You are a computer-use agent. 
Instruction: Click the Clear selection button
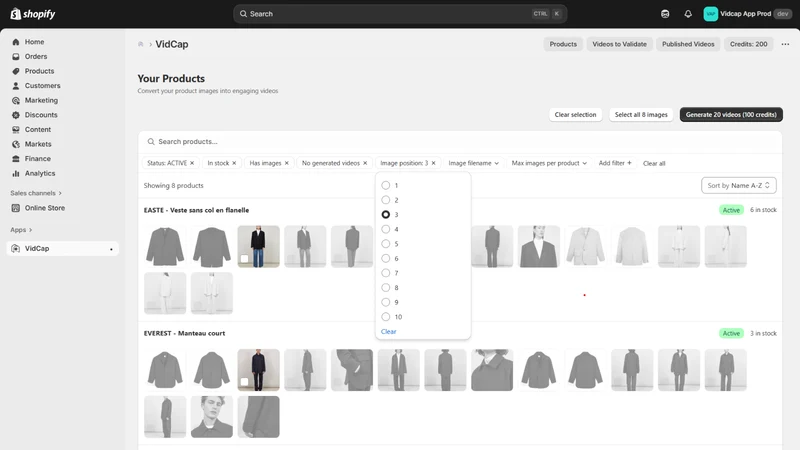point(576,115)
